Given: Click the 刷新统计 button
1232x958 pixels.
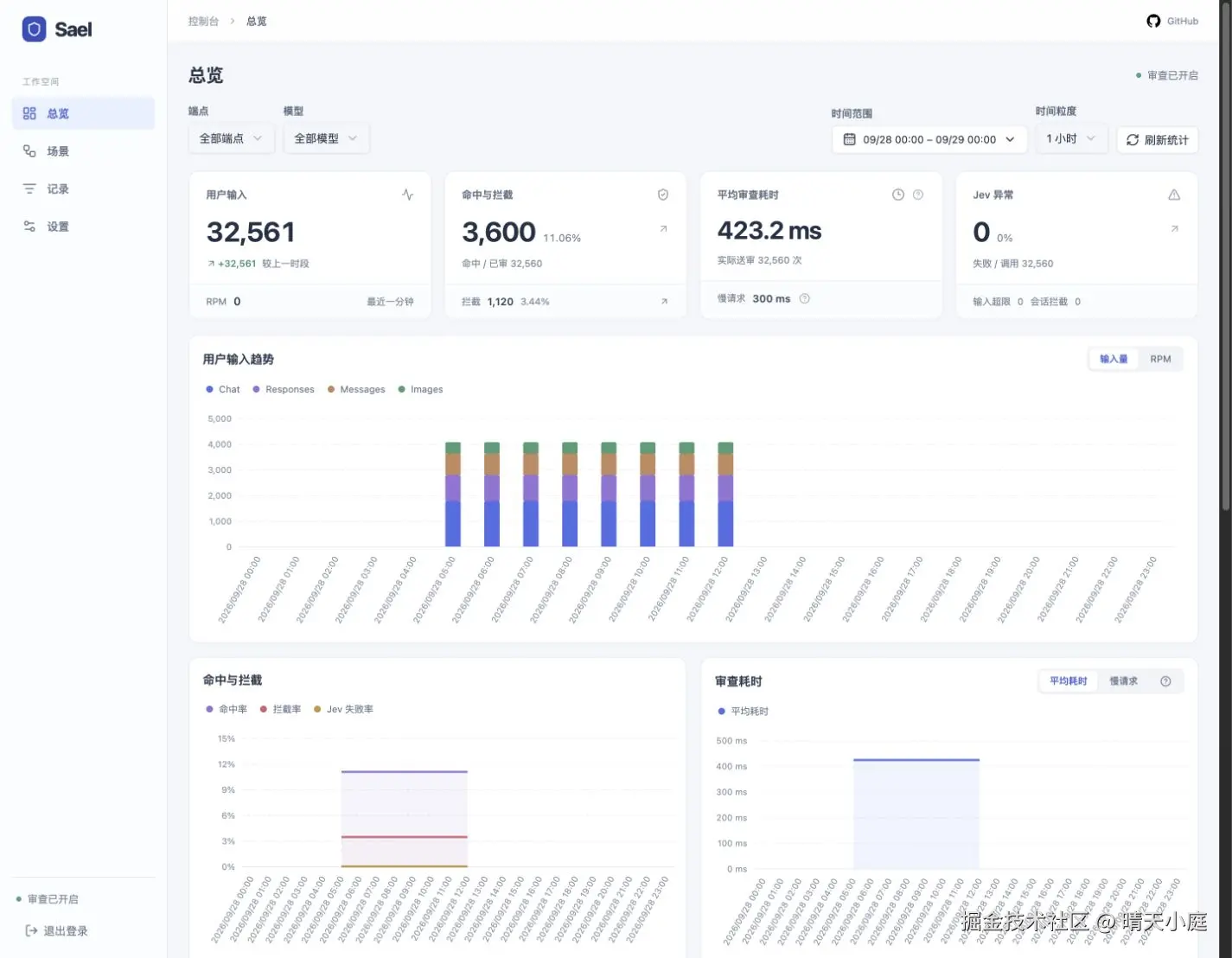Looking at the screenshot, I should 1158,139.
